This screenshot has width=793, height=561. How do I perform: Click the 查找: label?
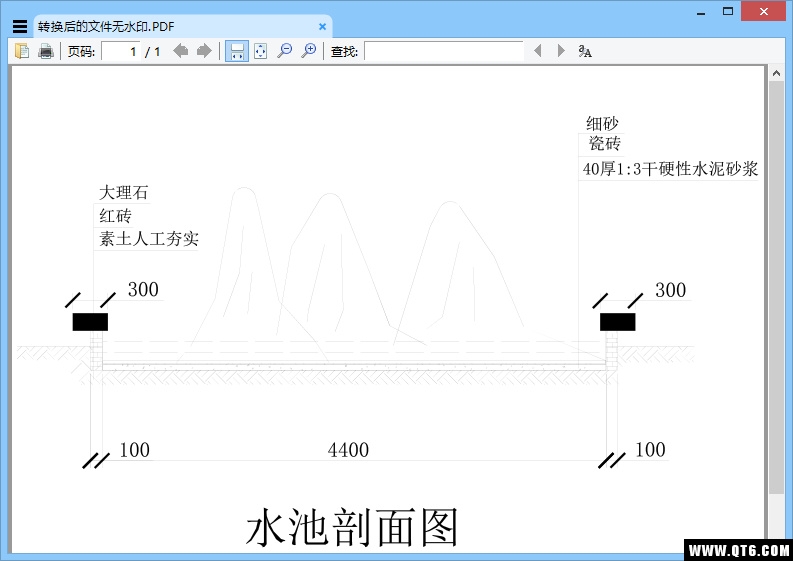(344, 51)
